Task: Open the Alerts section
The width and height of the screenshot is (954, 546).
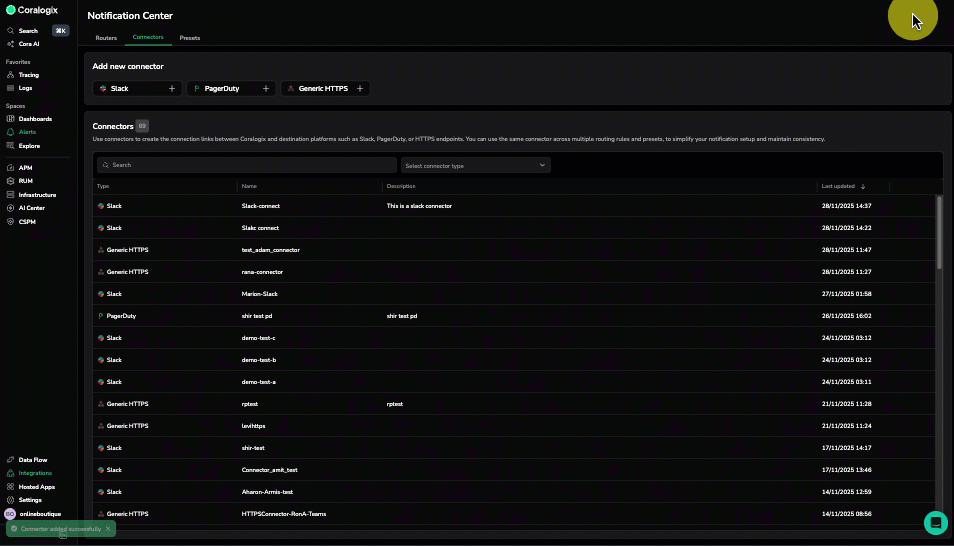Action: pyautogui.click(x=27, y=132)
